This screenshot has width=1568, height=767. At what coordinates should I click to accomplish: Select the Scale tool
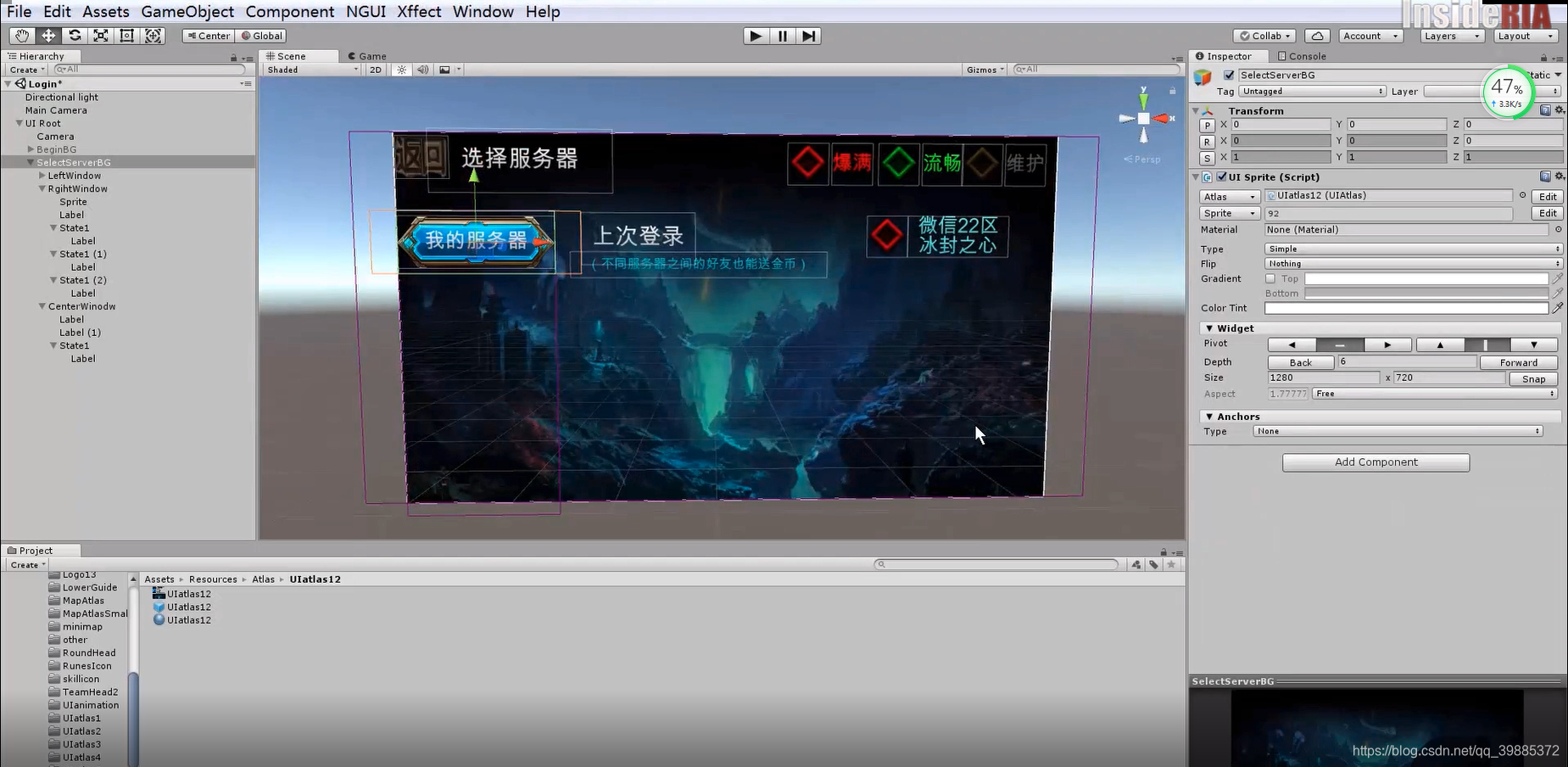pyautogui.click(x=101, y=36)
